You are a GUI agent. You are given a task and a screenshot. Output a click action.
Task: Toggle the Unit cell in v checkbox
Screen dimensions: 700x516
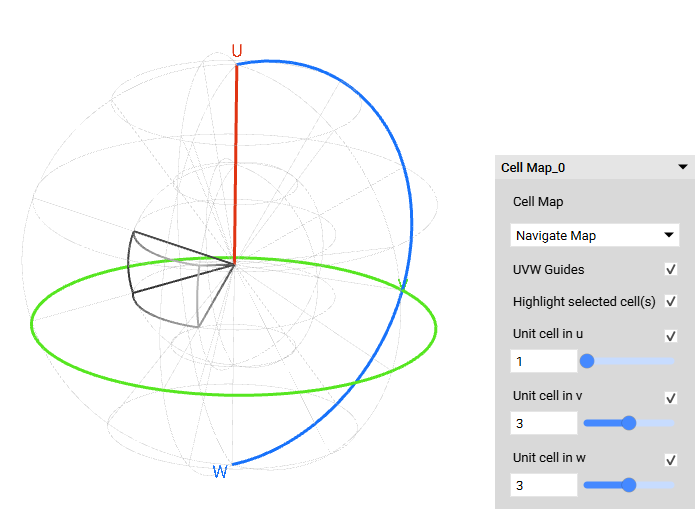point(670,398)
